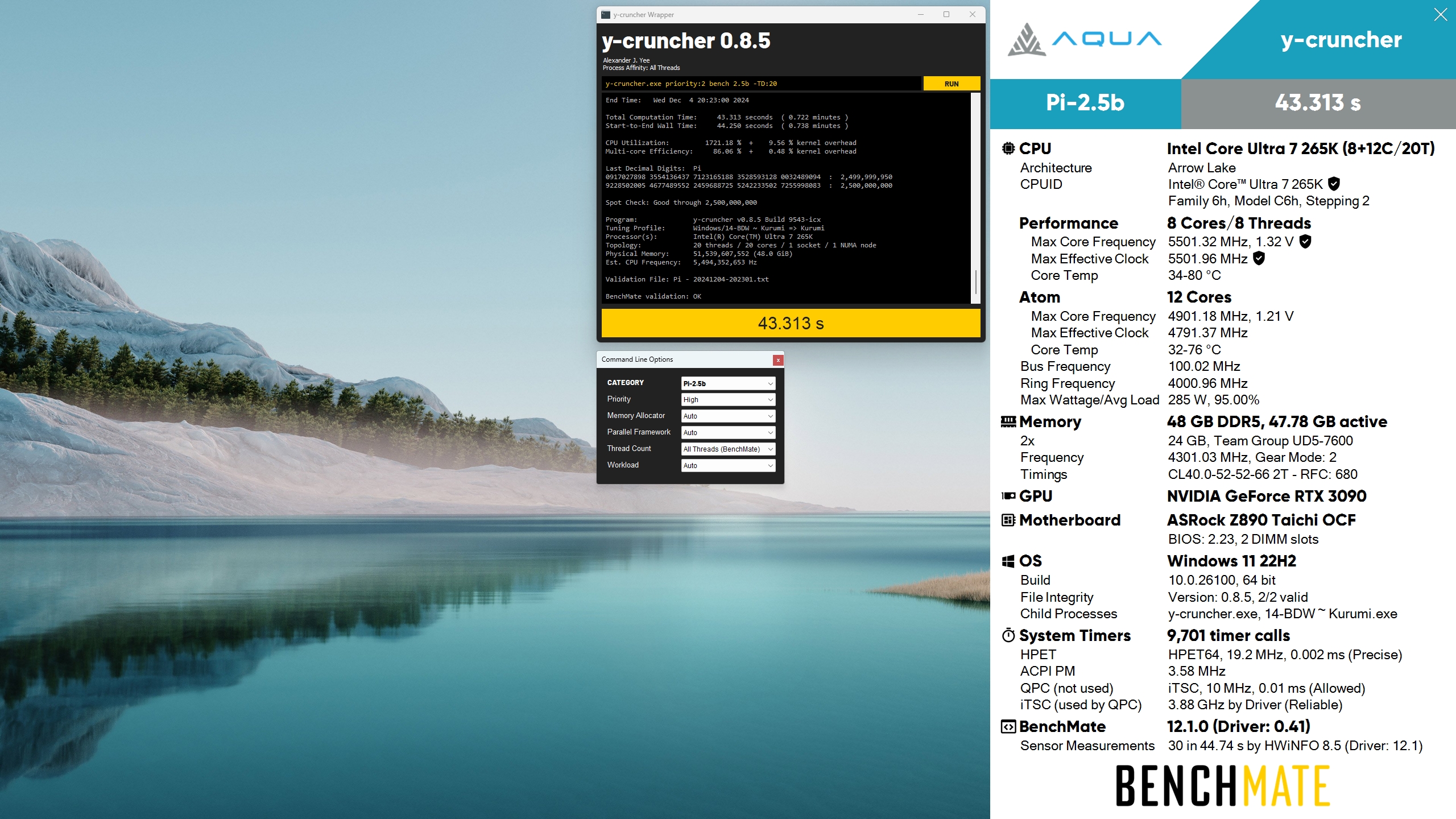Viewport: 1456px width, 819px height.
Task: Click the '8 Cores/8 Threads' performance heading
Action: 1239,223
